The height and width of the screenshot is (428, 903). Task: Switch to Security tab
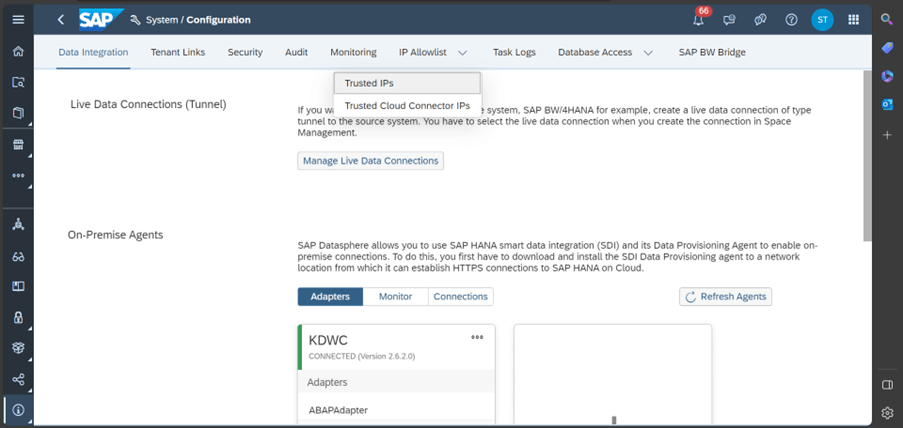point(245,52)
